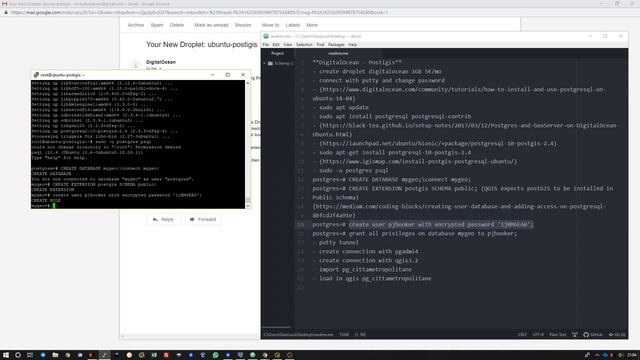This screenshot has width=640, height=360.
Task: Open the volume control in system tray
Action: coord(620,355)
